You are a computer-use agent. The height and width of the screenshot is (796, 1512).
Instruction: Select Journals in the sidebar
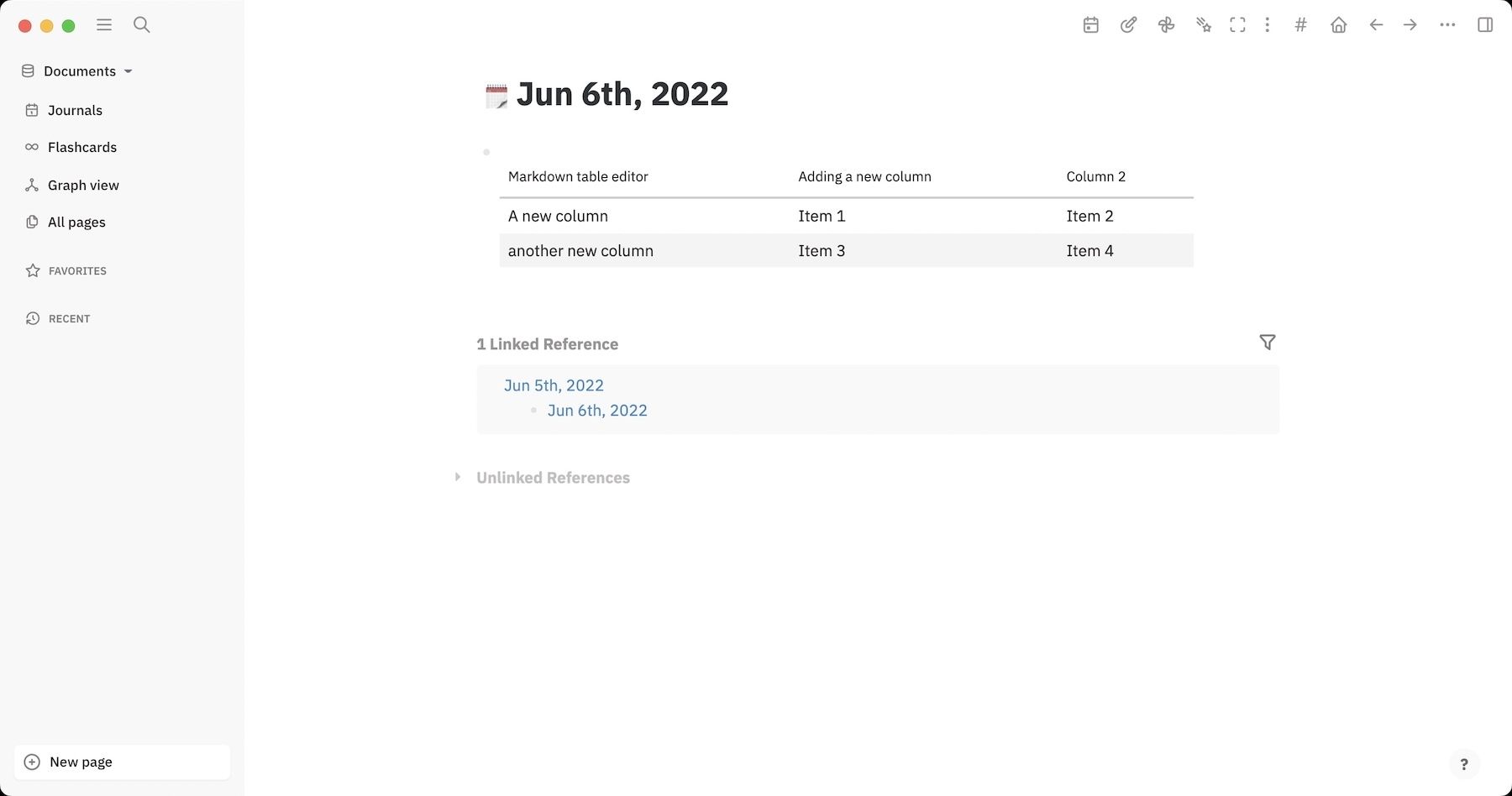(75, 110)
